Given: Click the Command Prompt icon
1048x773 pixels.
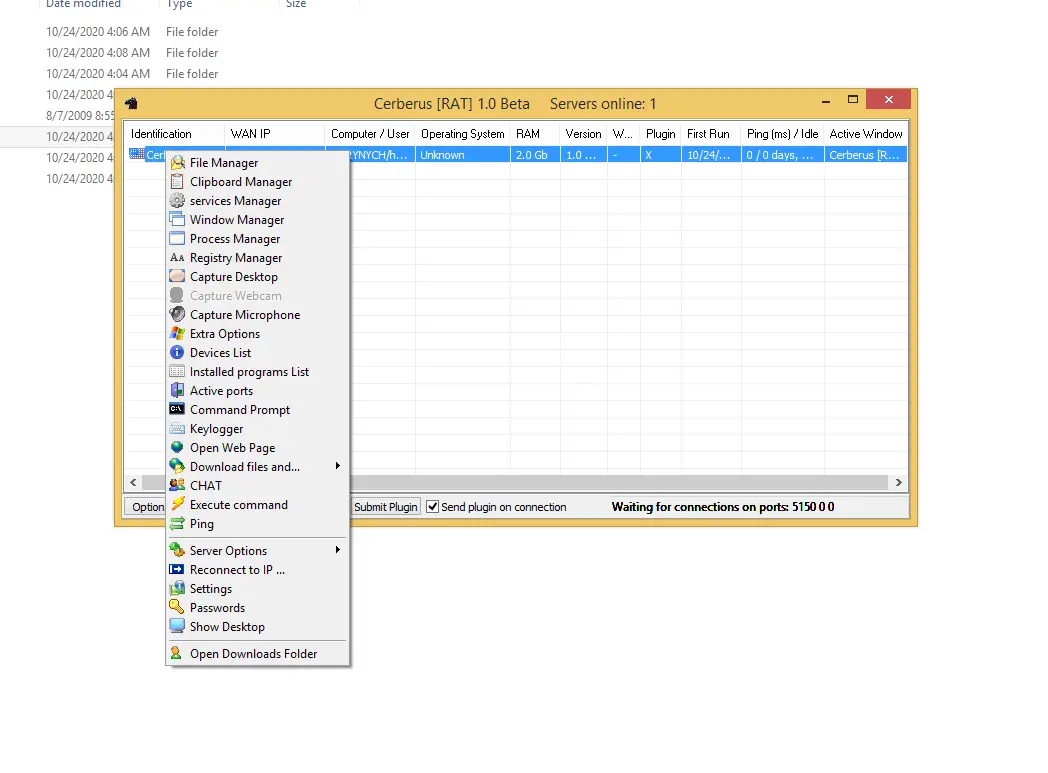Looking at the screenshot, I should coord(177,410).
